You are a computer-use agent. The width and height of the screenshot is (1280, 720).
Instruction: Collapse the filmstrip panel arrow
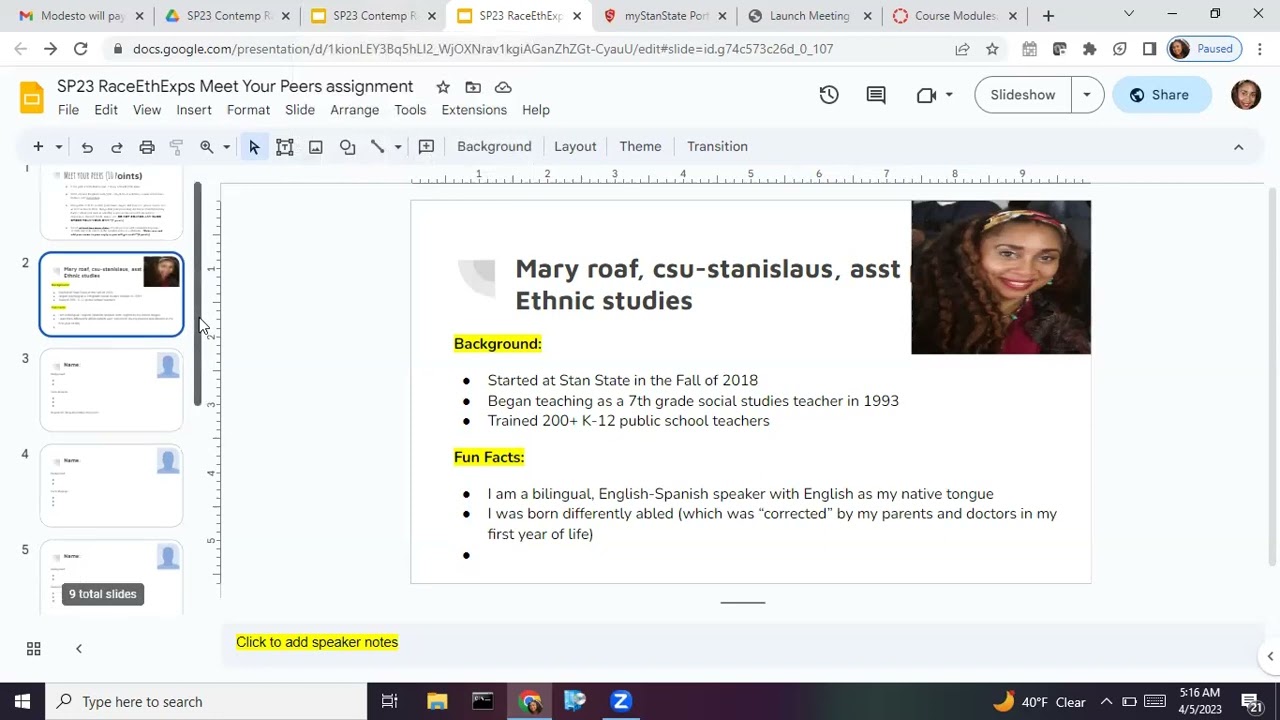click(79, 649)
